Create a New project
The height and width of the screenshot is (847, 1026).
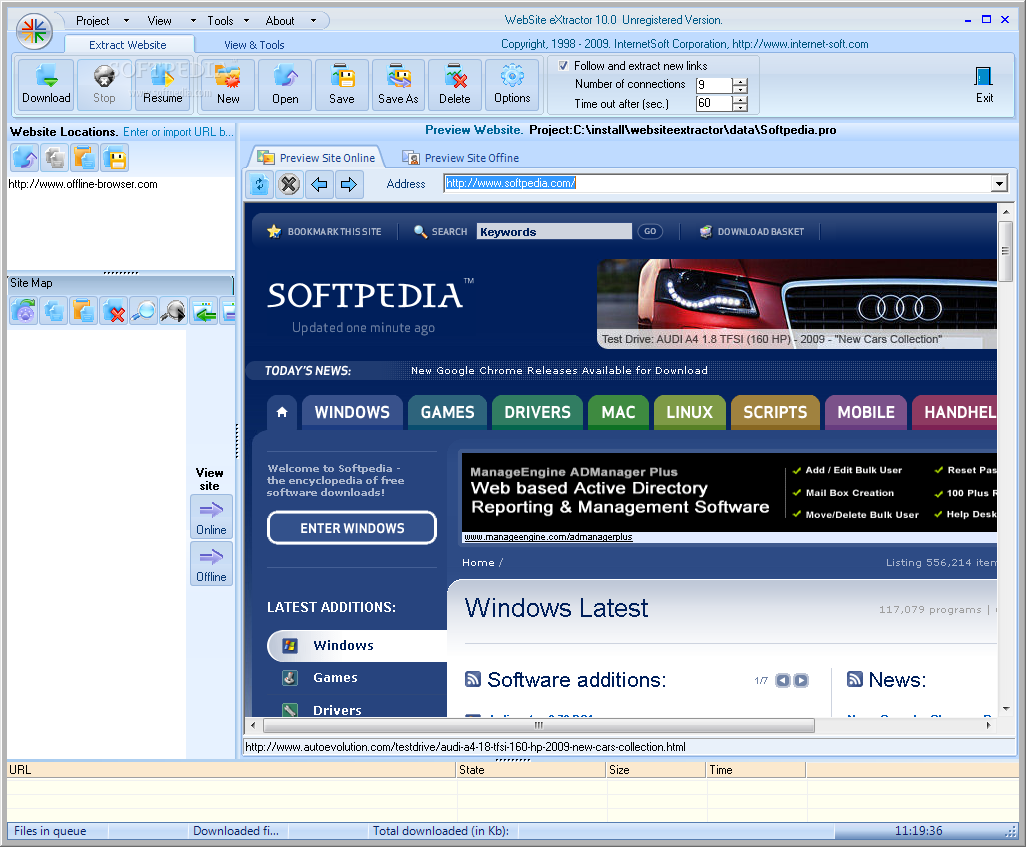[x=228, y=84]
